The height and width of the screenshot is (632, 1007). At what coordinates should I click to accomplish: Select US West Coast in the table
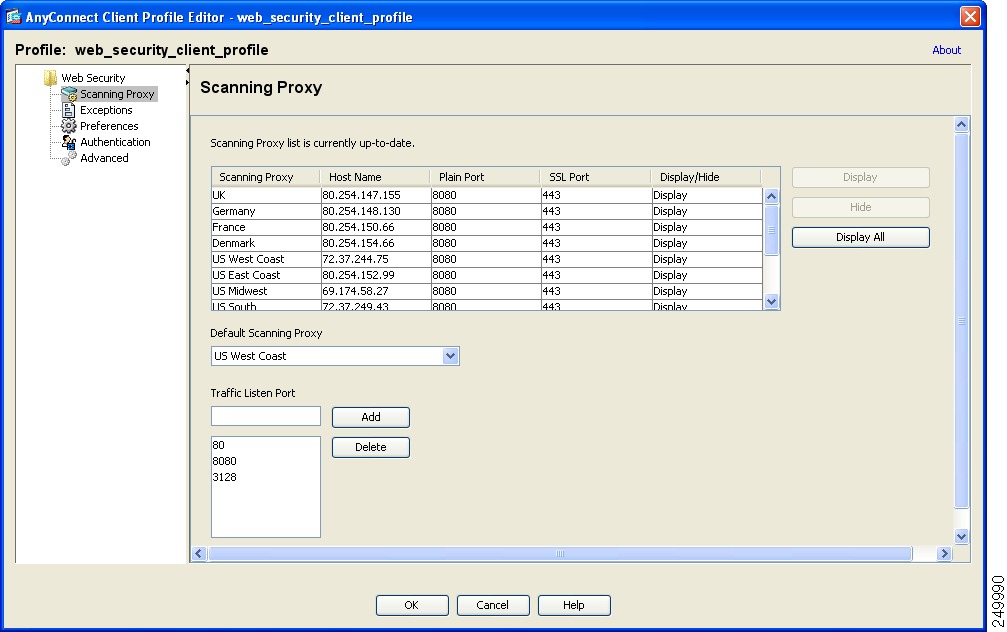487,259
